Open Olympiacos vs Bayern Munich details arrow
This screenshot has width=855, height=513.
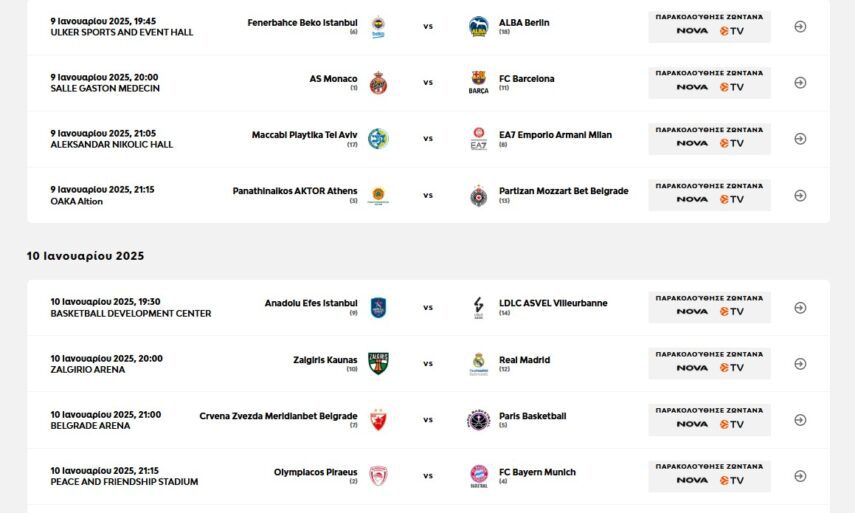click(800, 476)
